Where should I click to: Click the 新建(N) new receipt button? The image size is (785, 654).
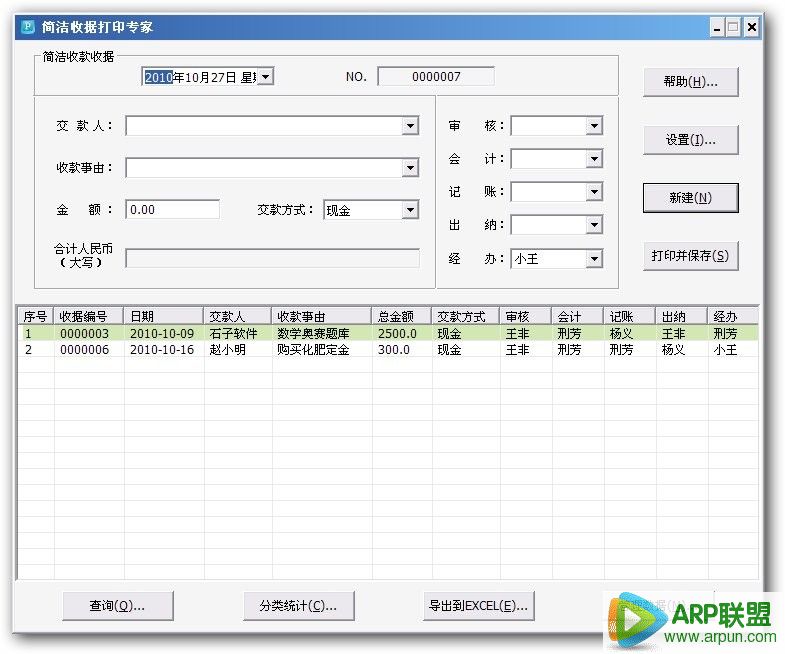[690, 198]
